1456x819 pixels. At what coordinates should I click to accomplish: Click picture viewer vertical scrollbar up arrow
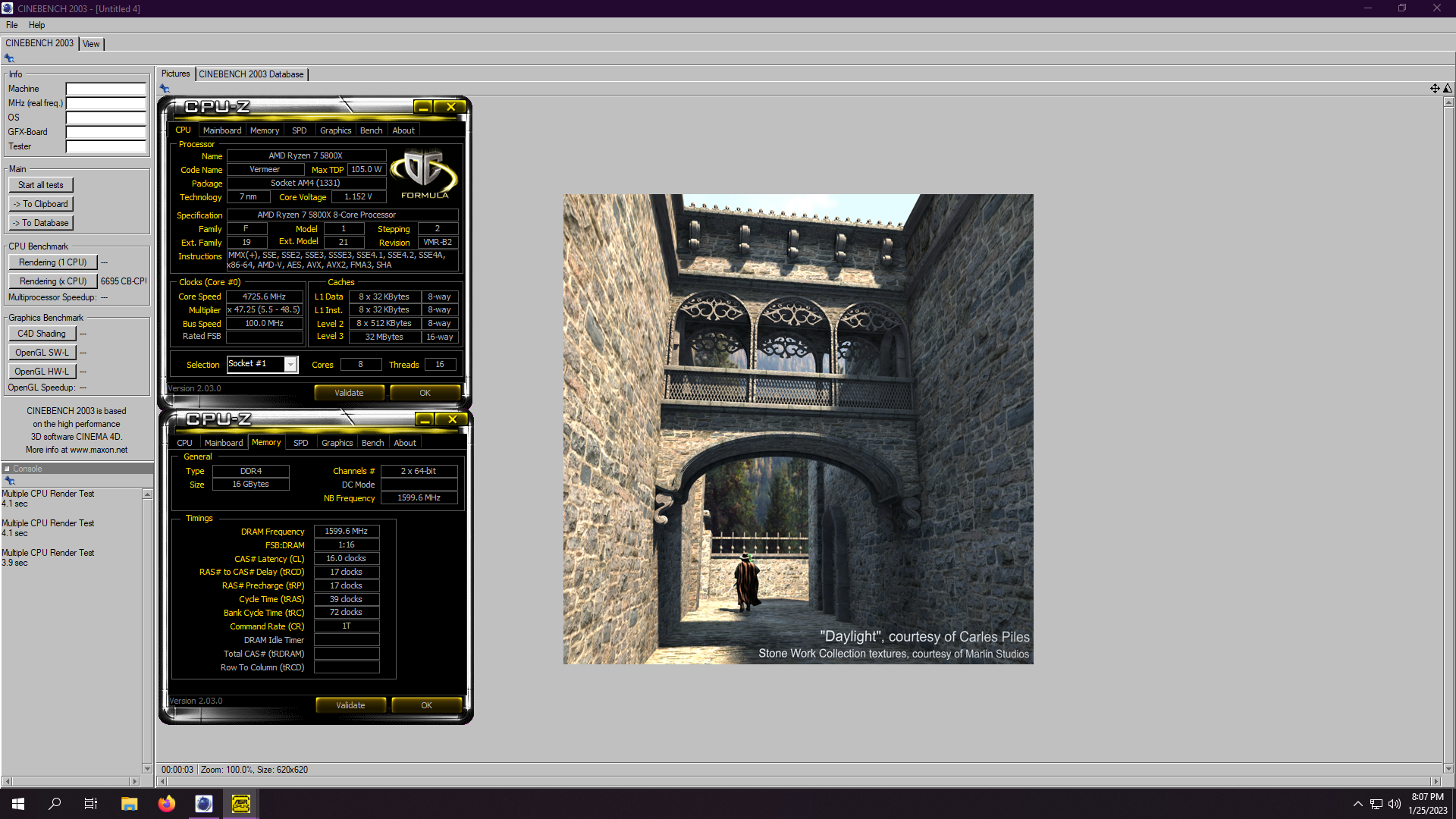[x=1448, y=102]
